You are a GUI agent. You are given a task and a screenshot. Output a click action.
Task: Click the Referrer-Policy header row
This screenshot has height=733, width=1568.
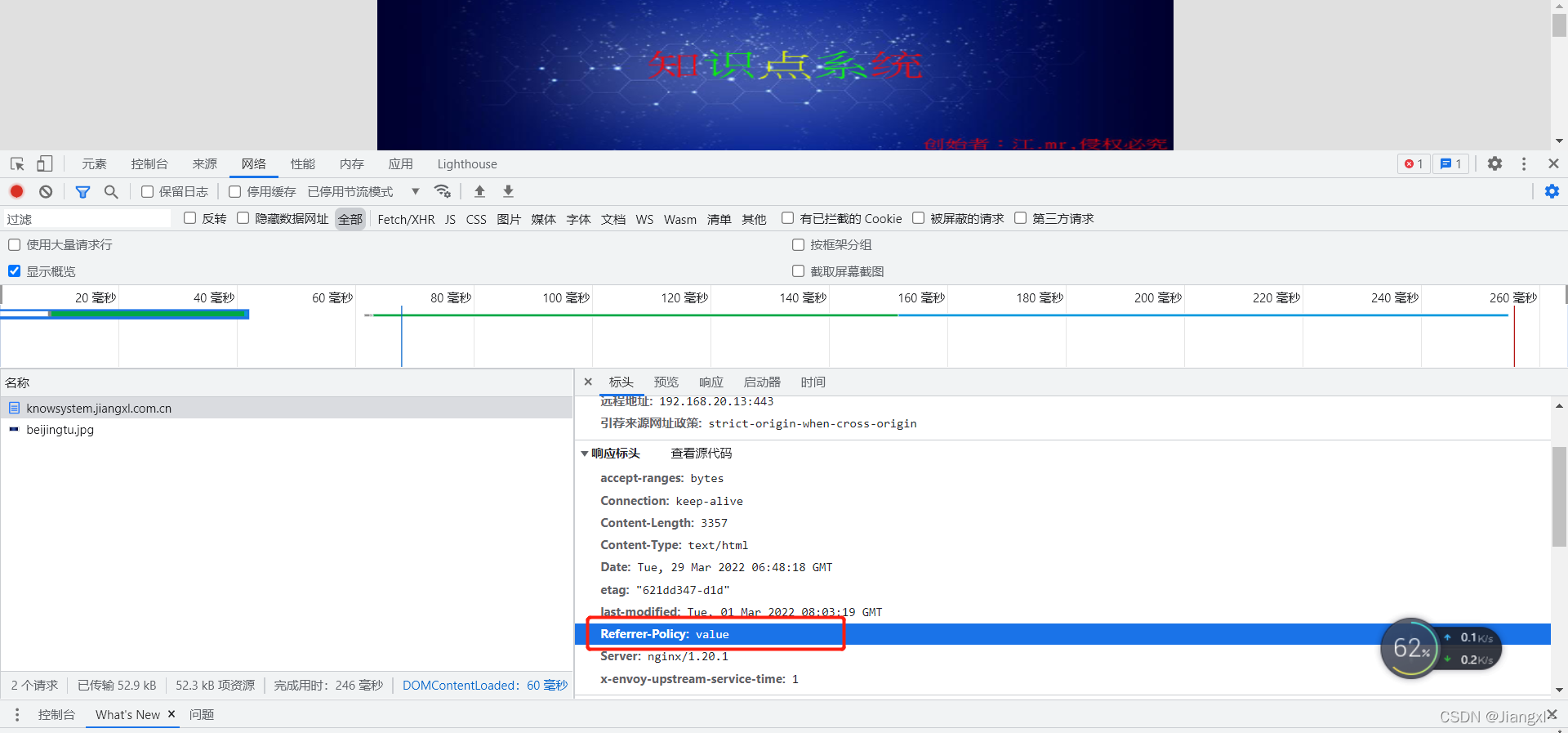tap(1062, 634)
